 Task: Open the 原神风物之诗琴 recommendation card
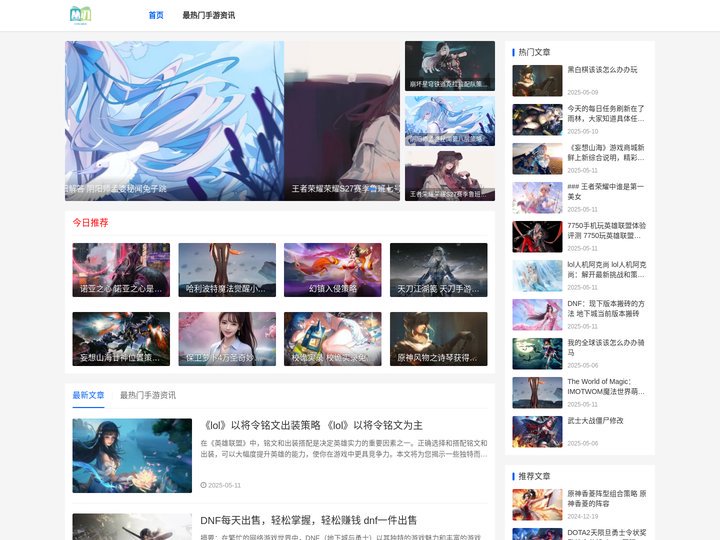click(439, 339)
